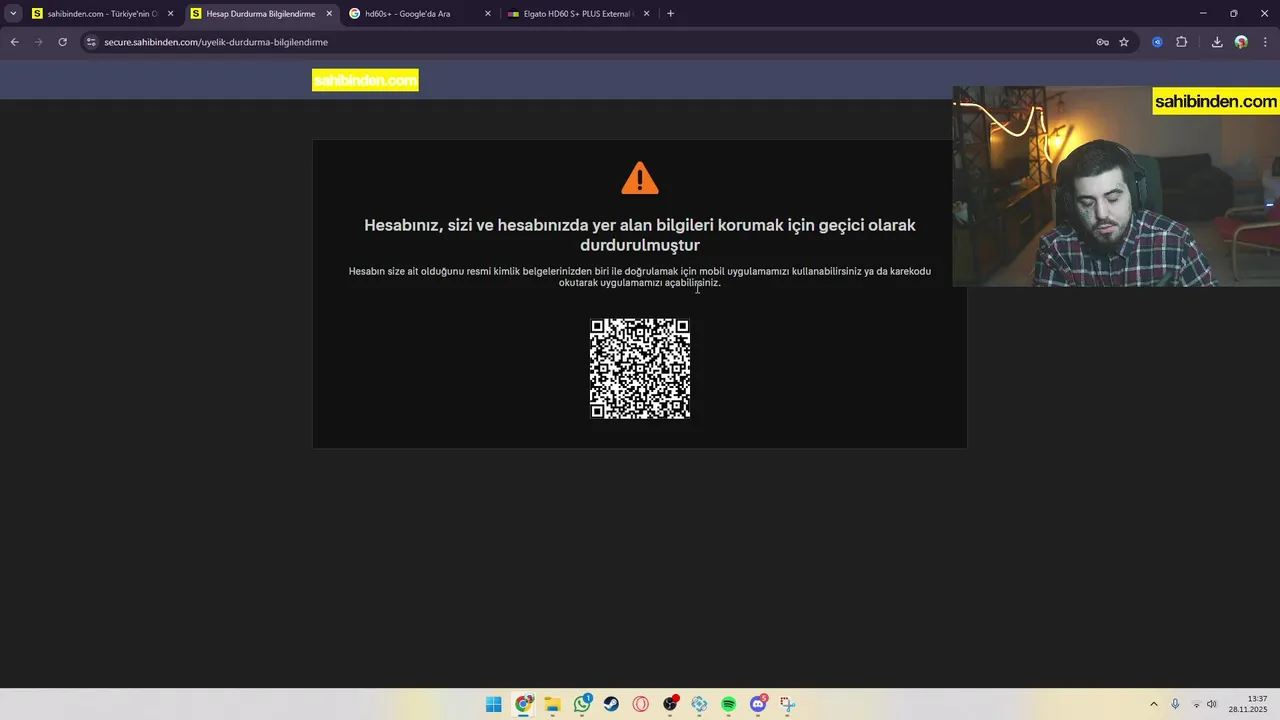Close the sahibinden.com - Türkiye'nin tab

click(x=171, y=14)
